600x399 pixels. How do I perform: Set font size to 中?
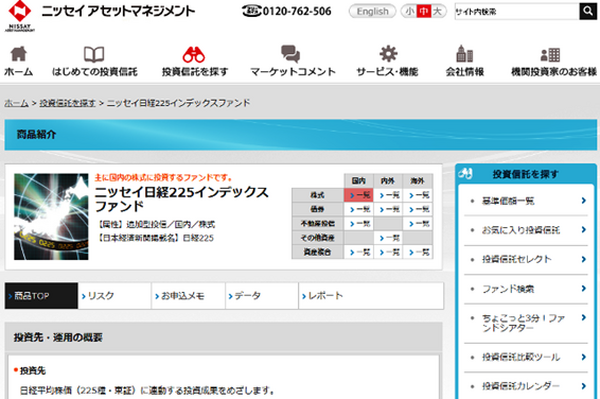point(423,11)
